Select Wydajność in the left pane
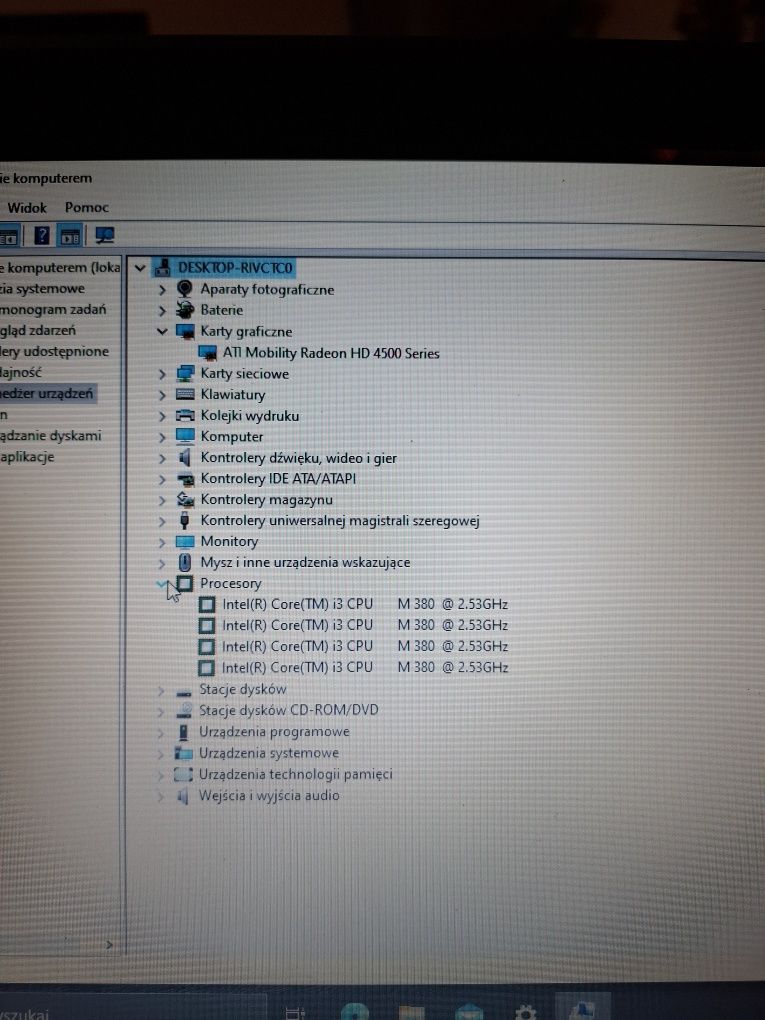This screenshot has height=1020, width=765. (21, 373)
